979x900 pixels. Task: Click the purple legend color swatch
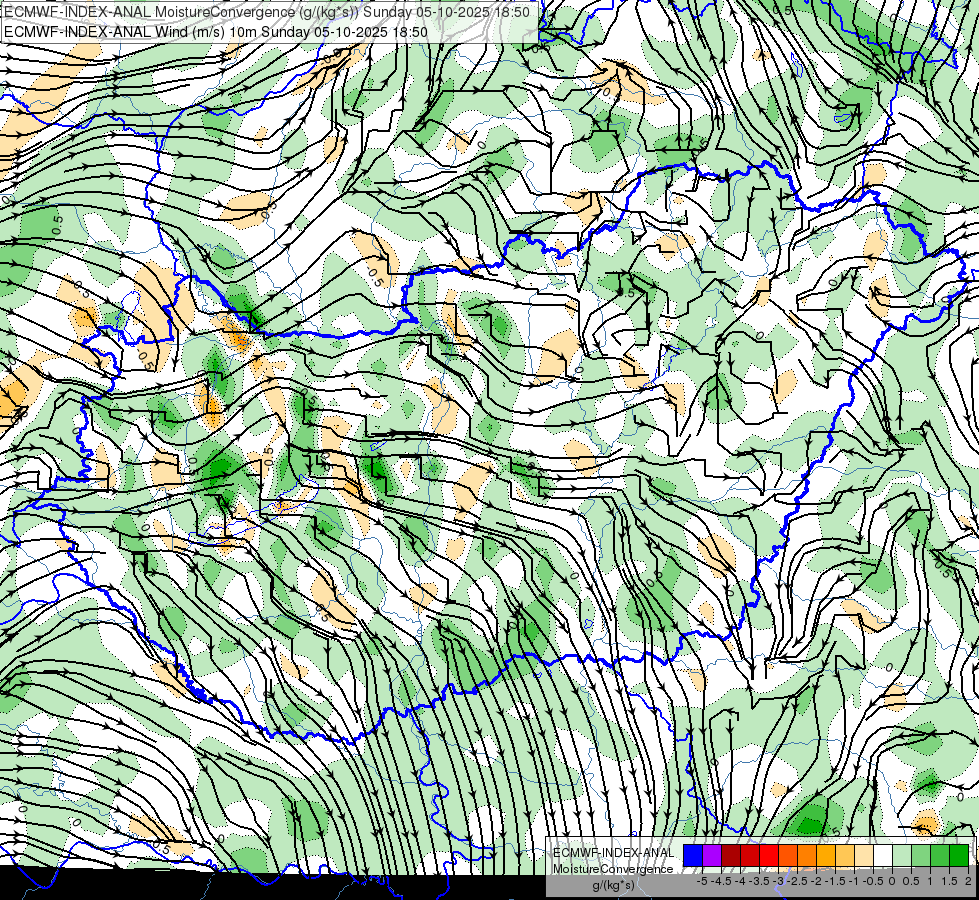(x=712, y=856)
